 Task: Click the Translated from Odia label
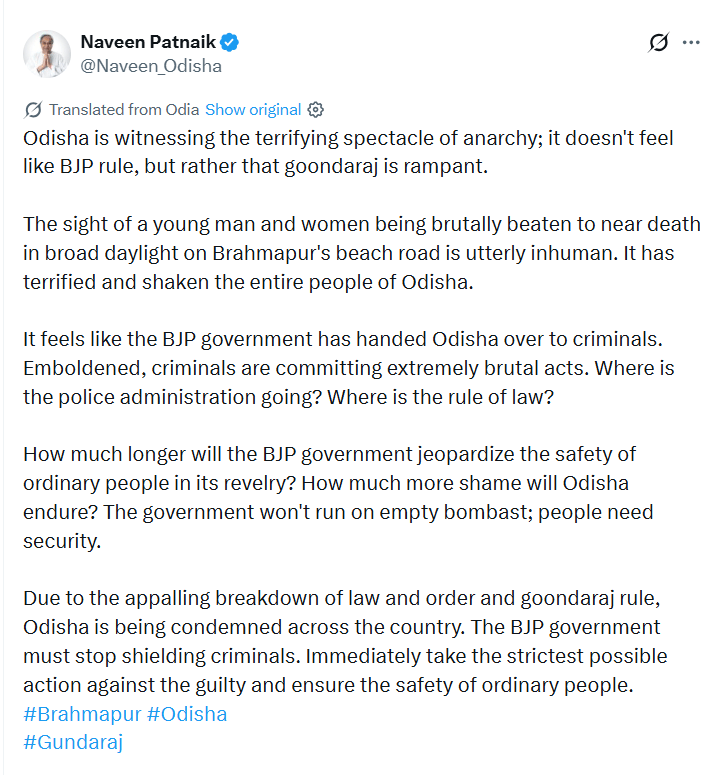point(124,110)
